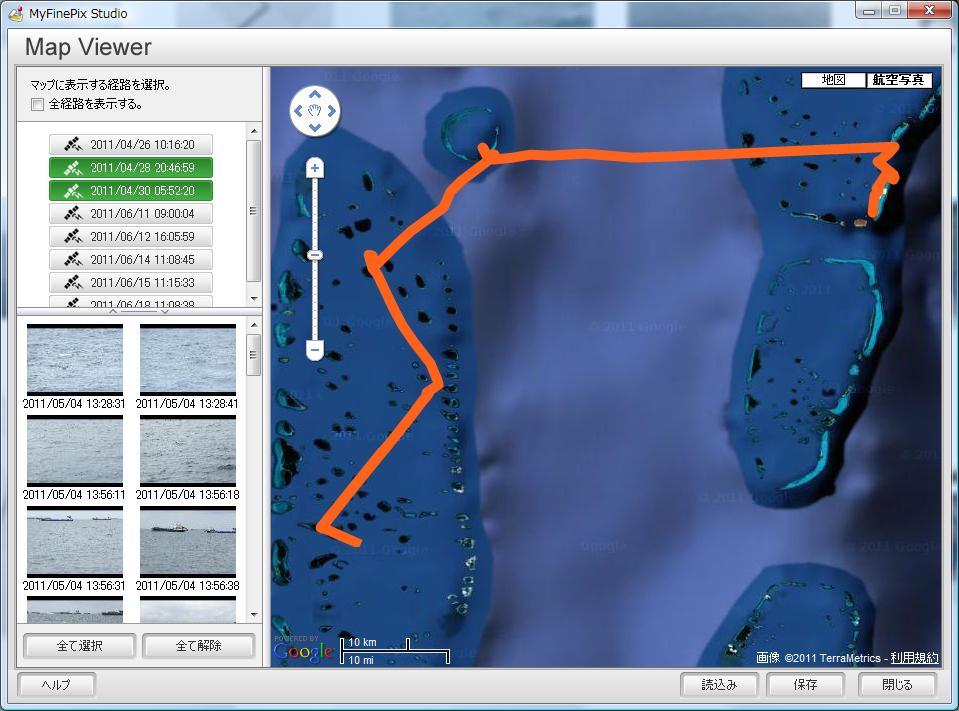Open the photo taken 2011/05/04 13:56:11
The image size is (959, 711).
(x=75, y=451)
